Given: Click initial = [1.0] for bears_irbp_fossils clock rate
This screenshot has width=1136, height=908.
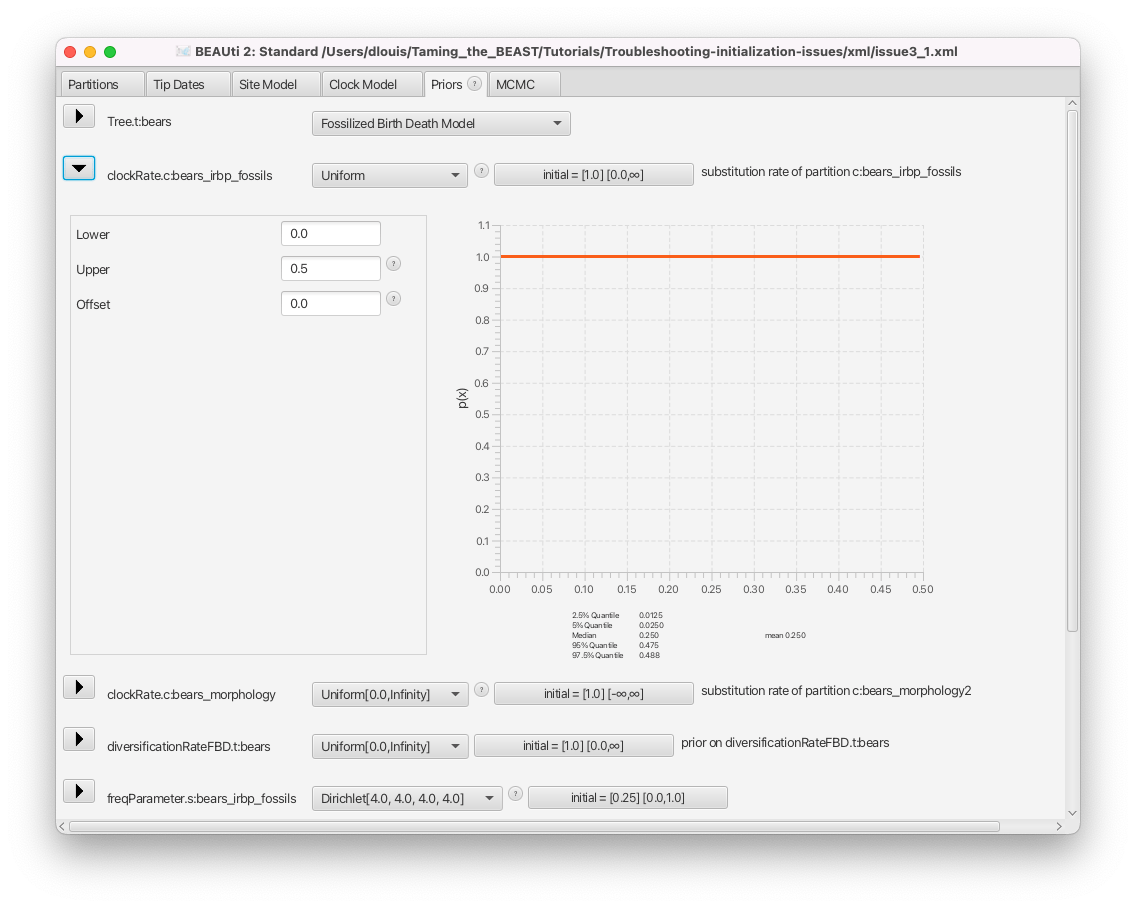Looking at the screenshot, I should (593, 174).
